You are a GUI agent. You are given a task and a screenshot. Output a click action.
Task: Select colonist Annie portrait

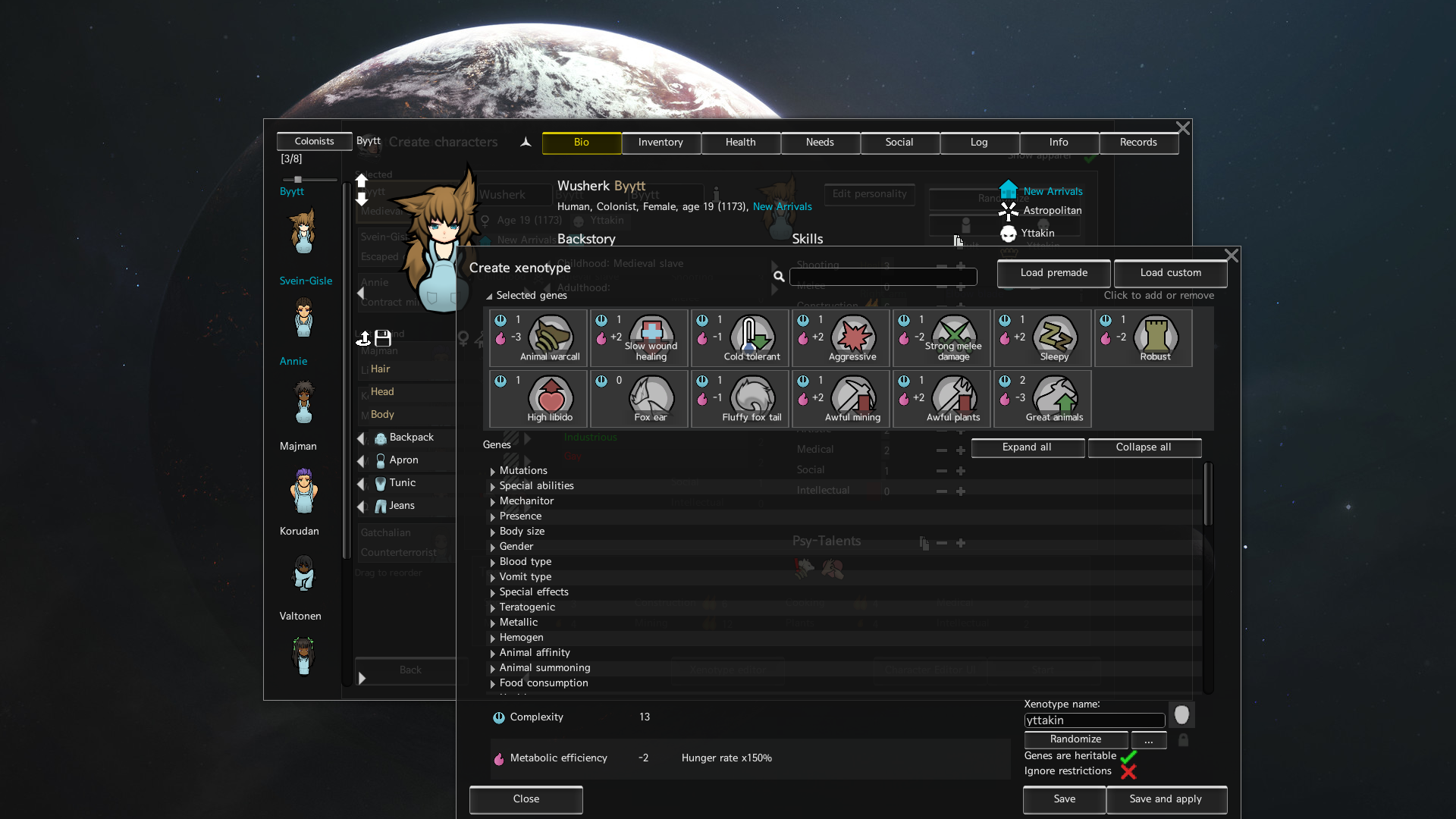tap(304, 402)
